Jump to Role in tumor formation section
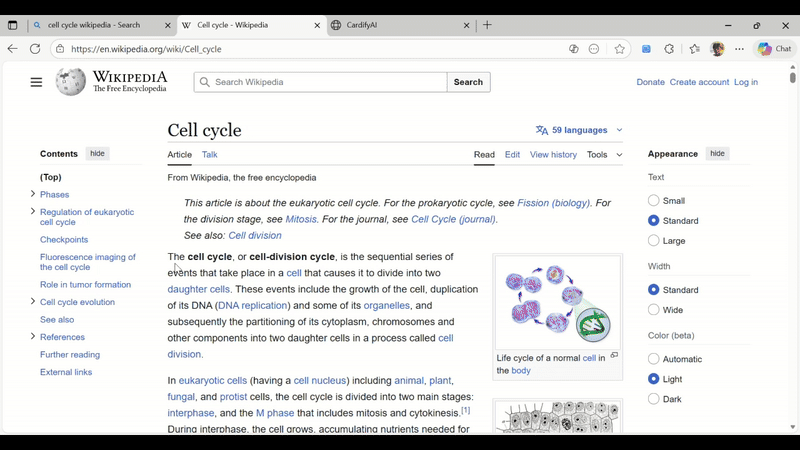 [x=85, y=284]
